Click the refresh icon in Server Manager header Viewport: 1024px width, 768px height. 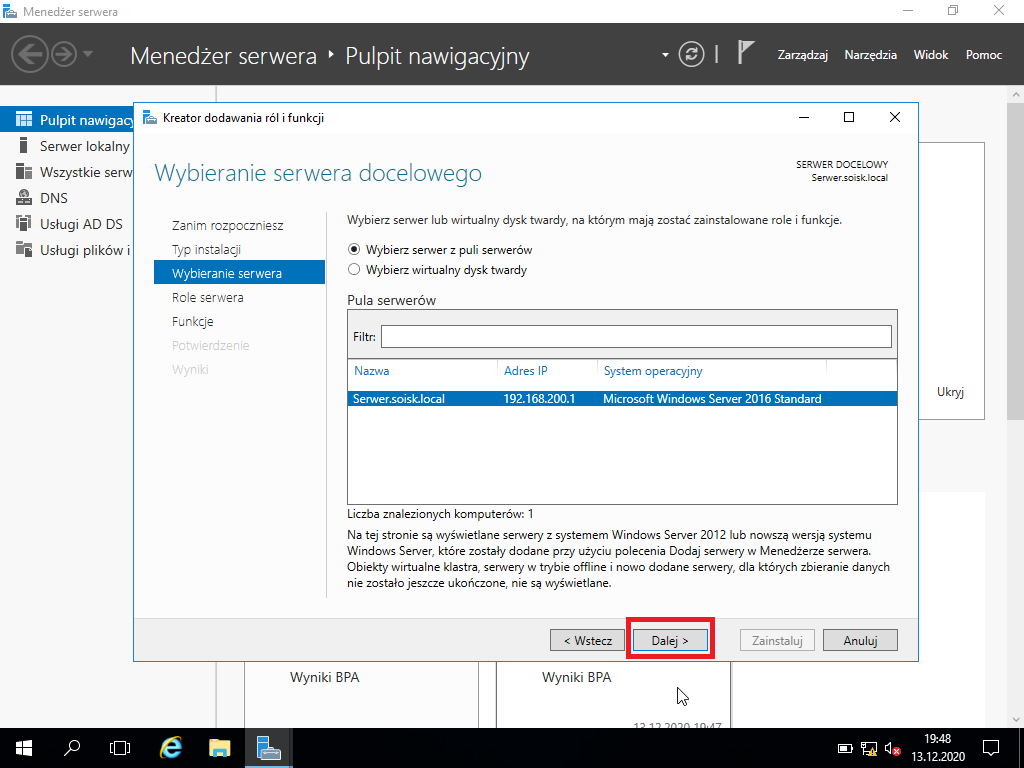691,54
